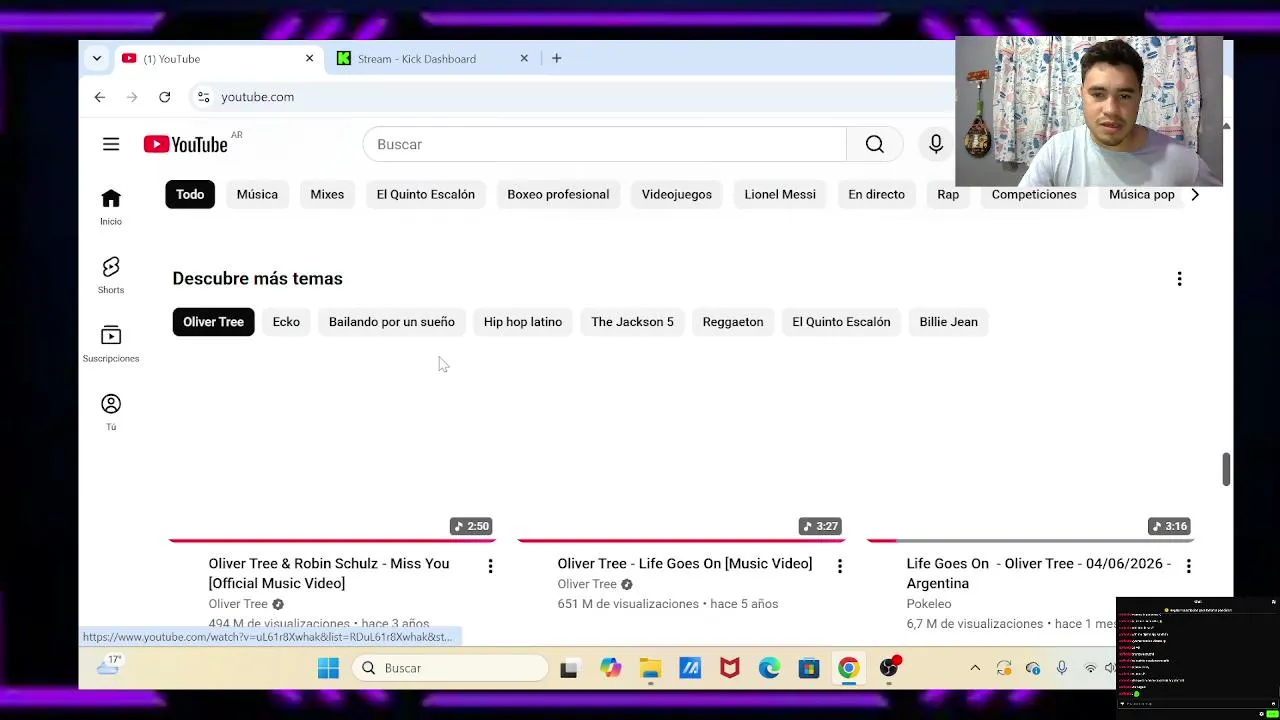Open options for Life Goes On music video
This screenshot has width=1280, height=720.
839,567
